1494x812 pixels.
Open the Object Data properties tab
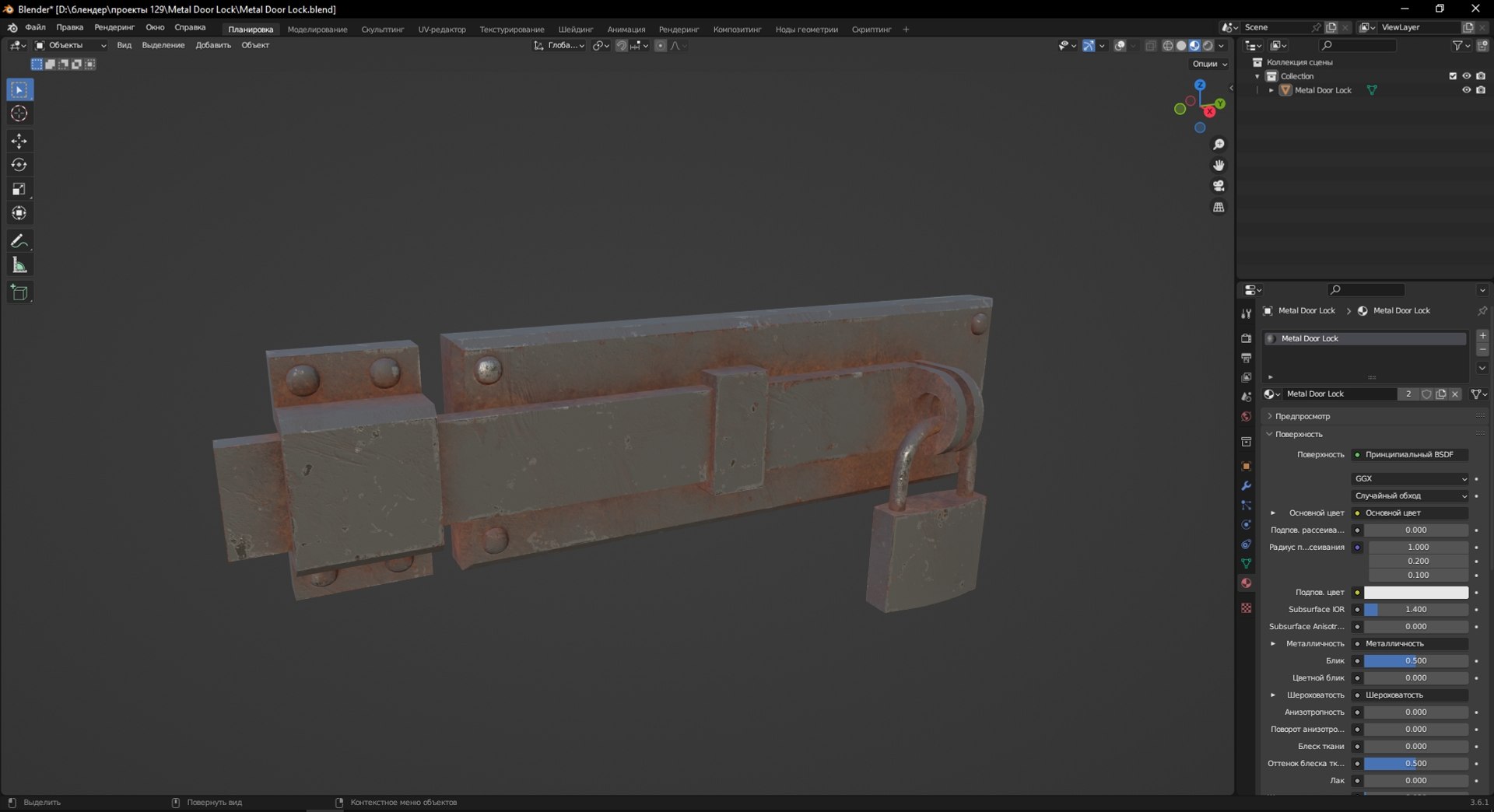tap(1246, 563)
